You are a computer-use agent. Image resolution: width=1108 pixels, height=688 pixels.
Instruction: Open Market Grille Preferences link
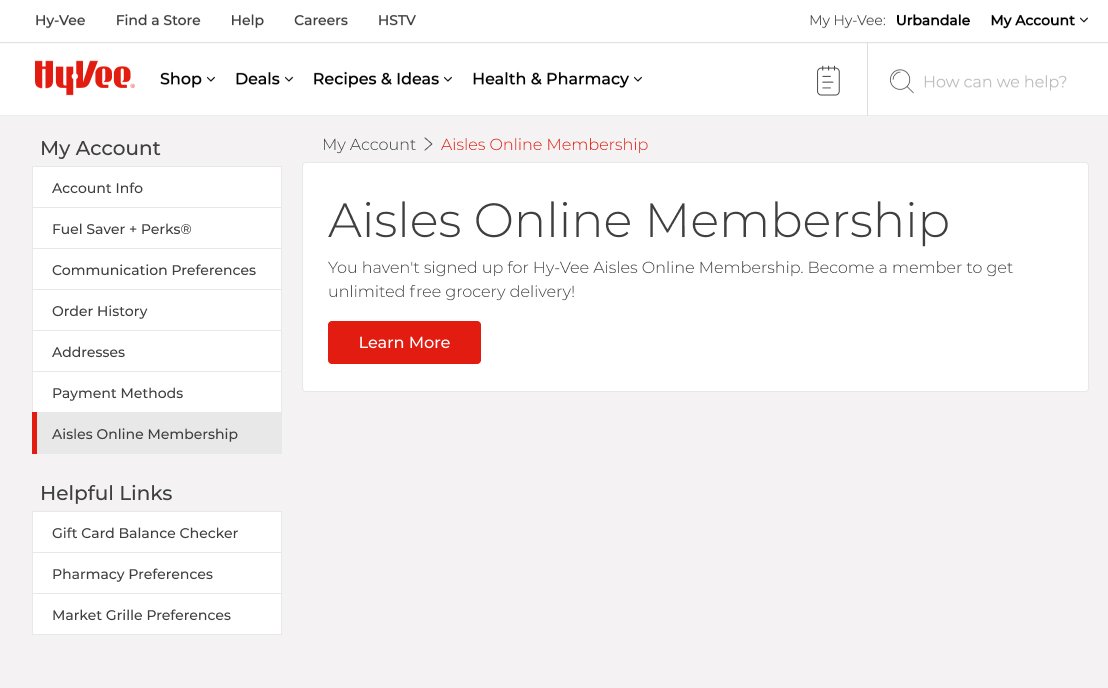pyautogui.click(x=157, y=615)
